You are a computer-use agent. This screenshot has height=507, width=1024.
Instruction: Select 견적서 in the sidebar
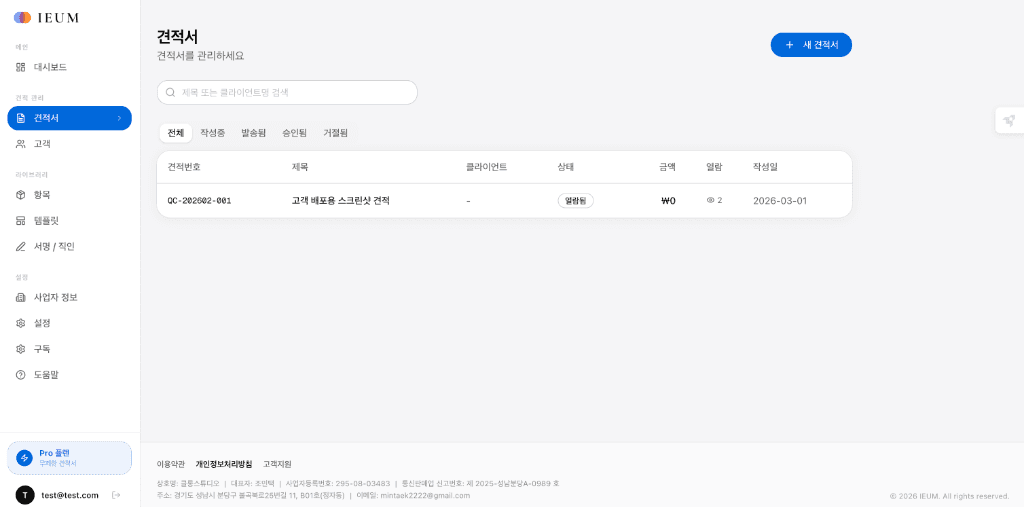pyautogui.click(x=69, y=118)
